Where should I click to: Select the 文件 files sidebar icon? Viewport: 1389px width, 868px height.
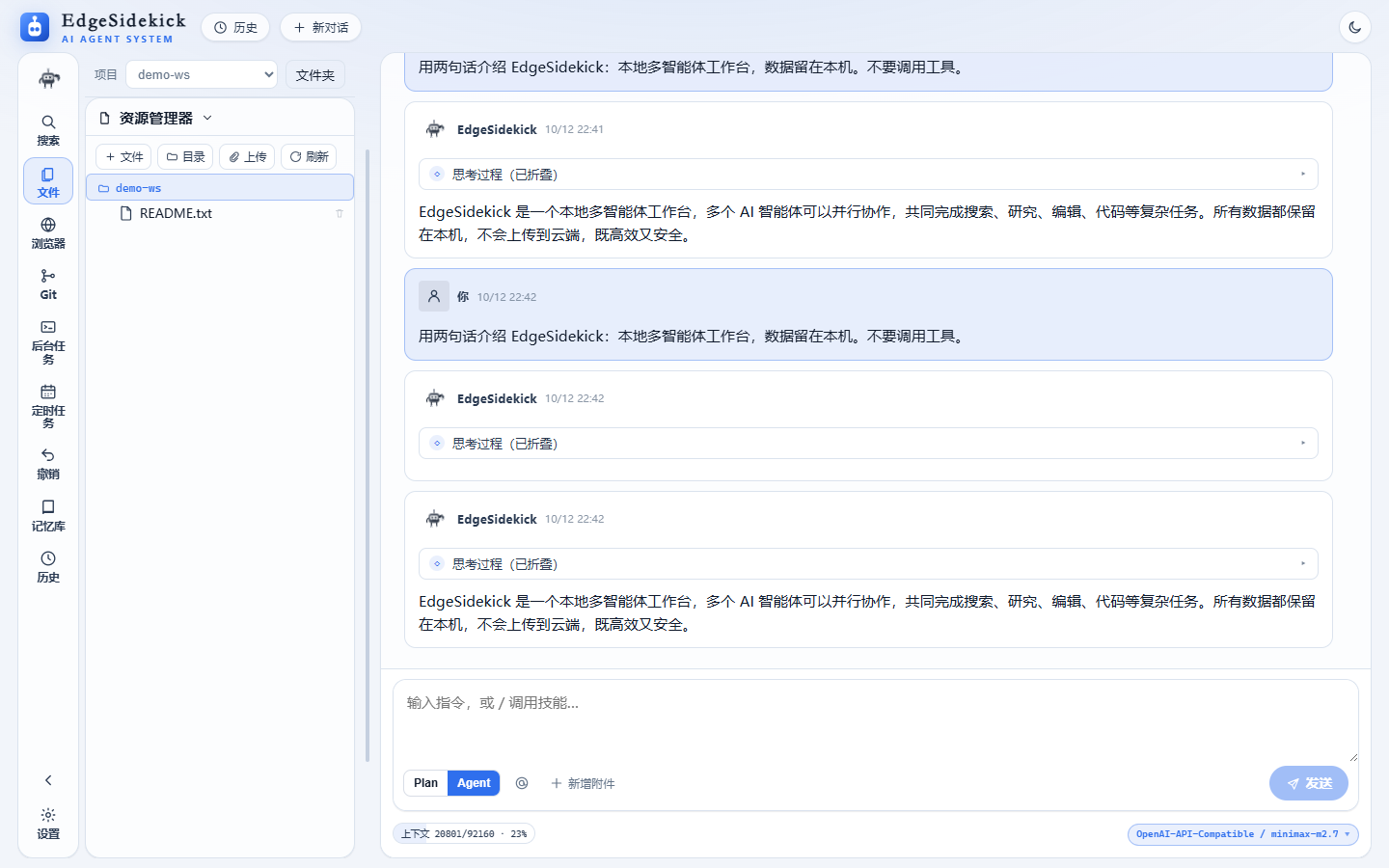(48, 181)
